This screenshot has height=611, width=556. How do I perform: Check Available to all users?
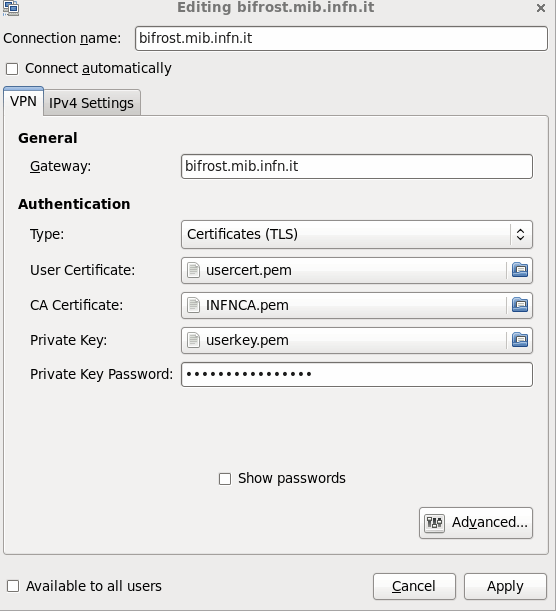pyautogui.click(x=13, y=586)
